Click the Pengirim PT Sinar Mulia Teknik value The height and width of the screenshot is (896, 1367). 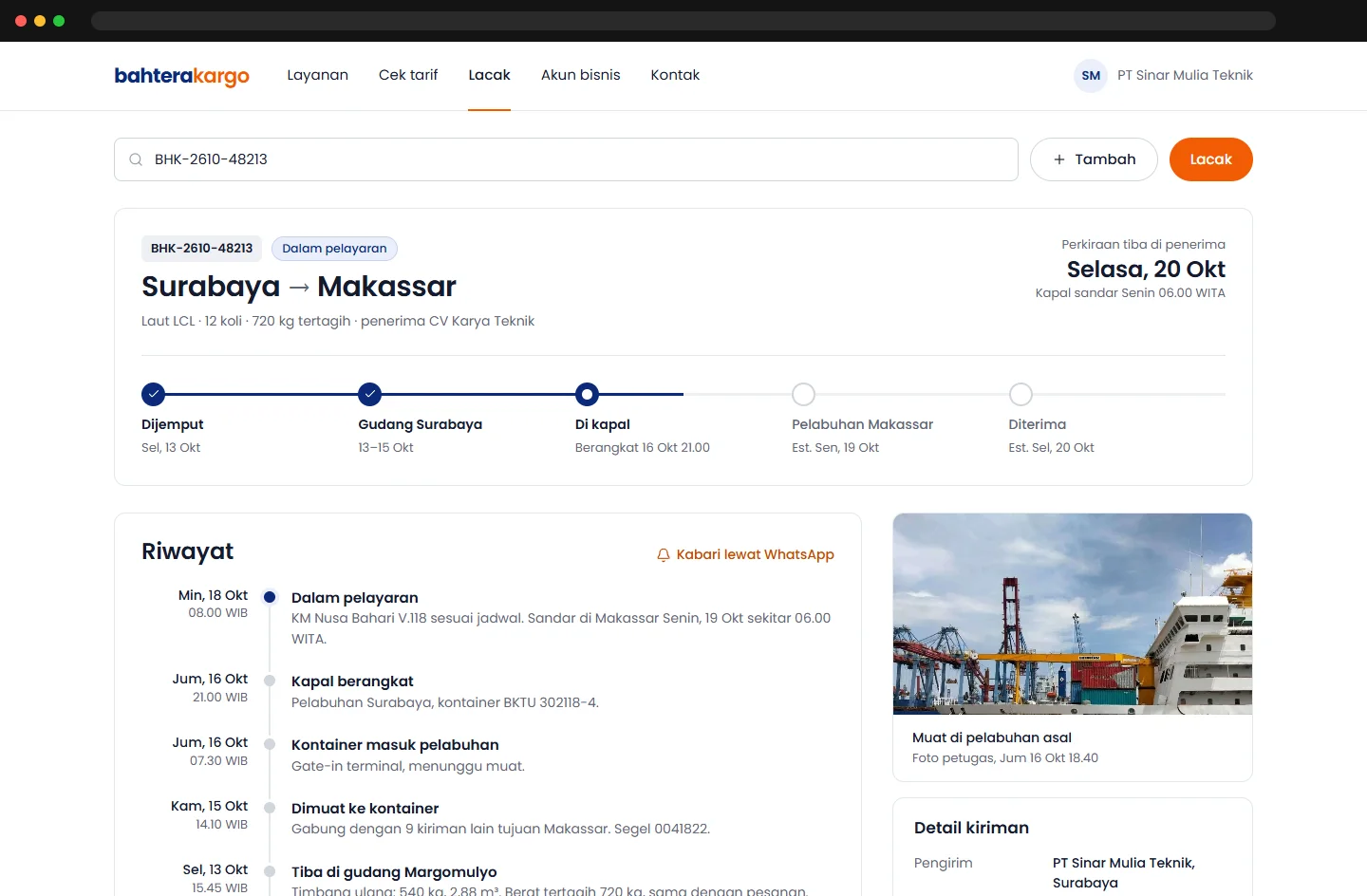click(1124, 873)
